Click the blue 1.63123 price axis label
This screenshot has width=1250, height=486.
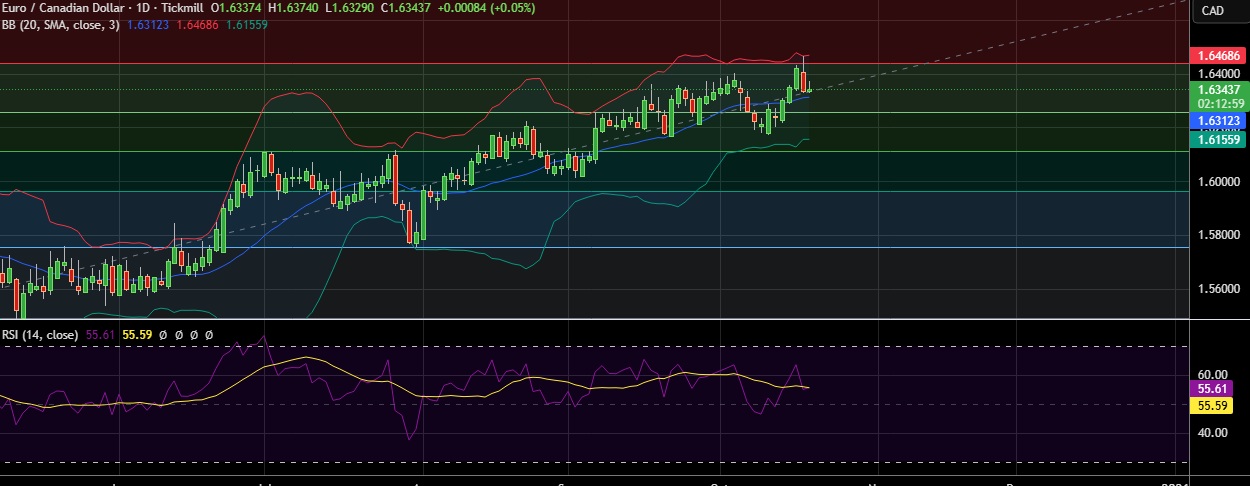coord(1216,120)
